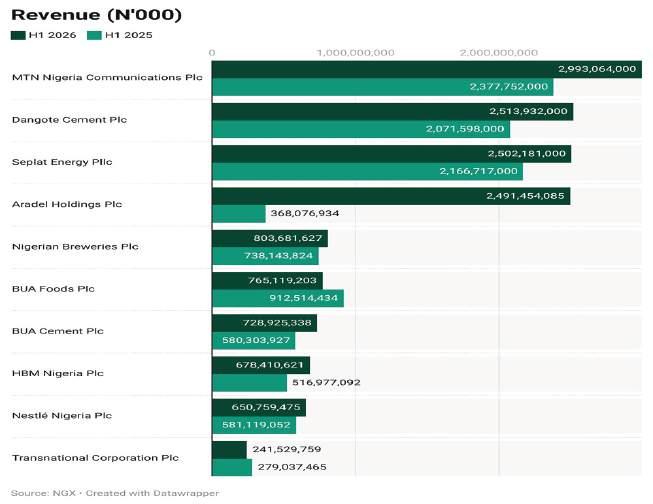Screen dimensions: 653x504
Task: Select MTN Nigeria H1 2025 bar 2,377,752,000
Action: [x=383, y=87]
